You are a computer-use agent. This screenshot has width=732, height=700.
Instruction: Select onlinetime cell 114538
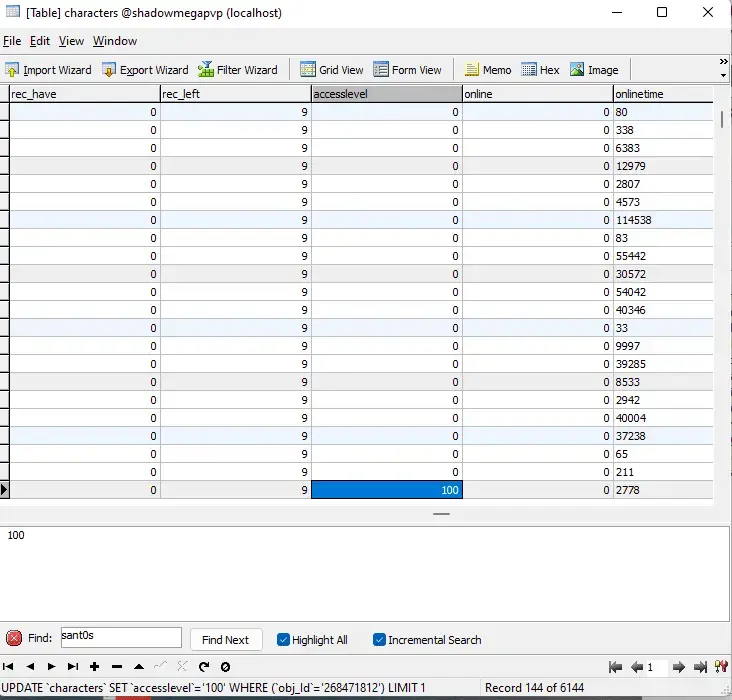coord(663,220)
